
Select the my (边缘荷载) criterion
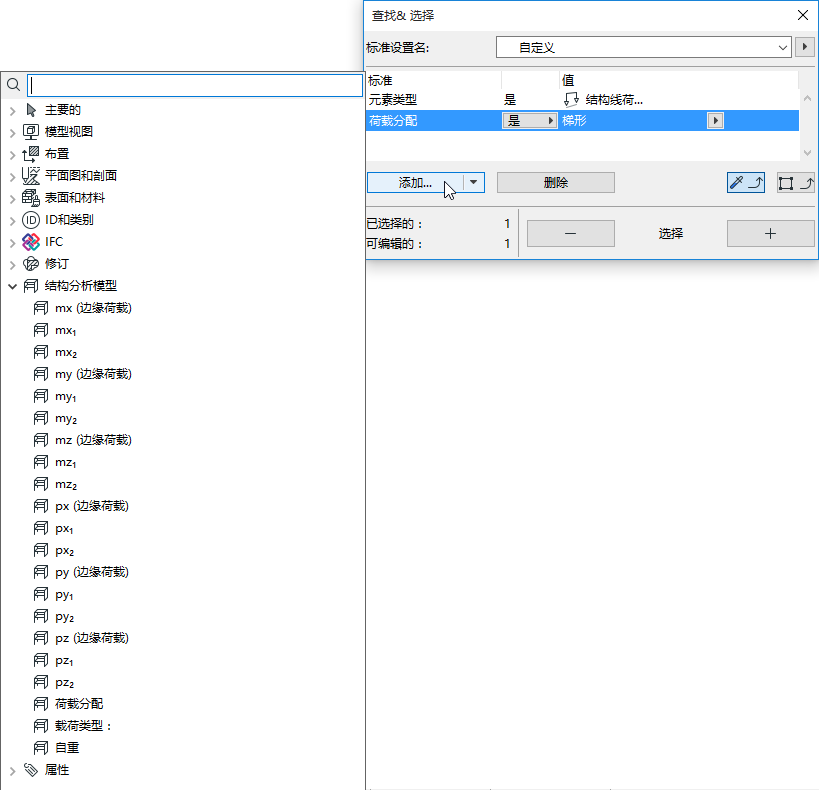click(x=93, y=374)
